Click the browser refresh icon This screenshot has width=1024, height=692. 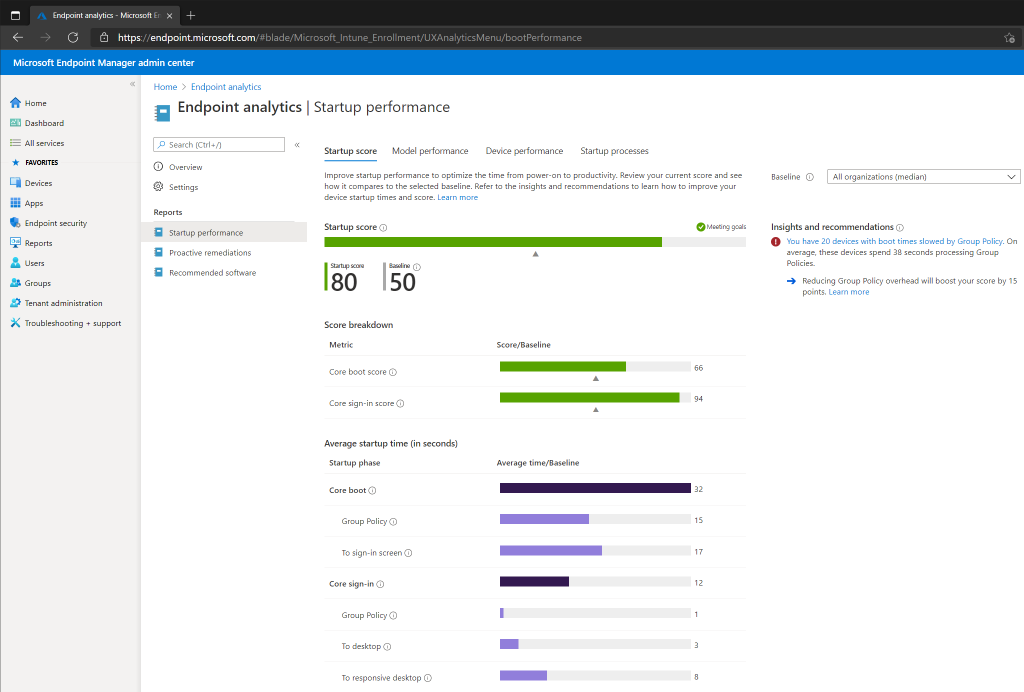point(73,37)
